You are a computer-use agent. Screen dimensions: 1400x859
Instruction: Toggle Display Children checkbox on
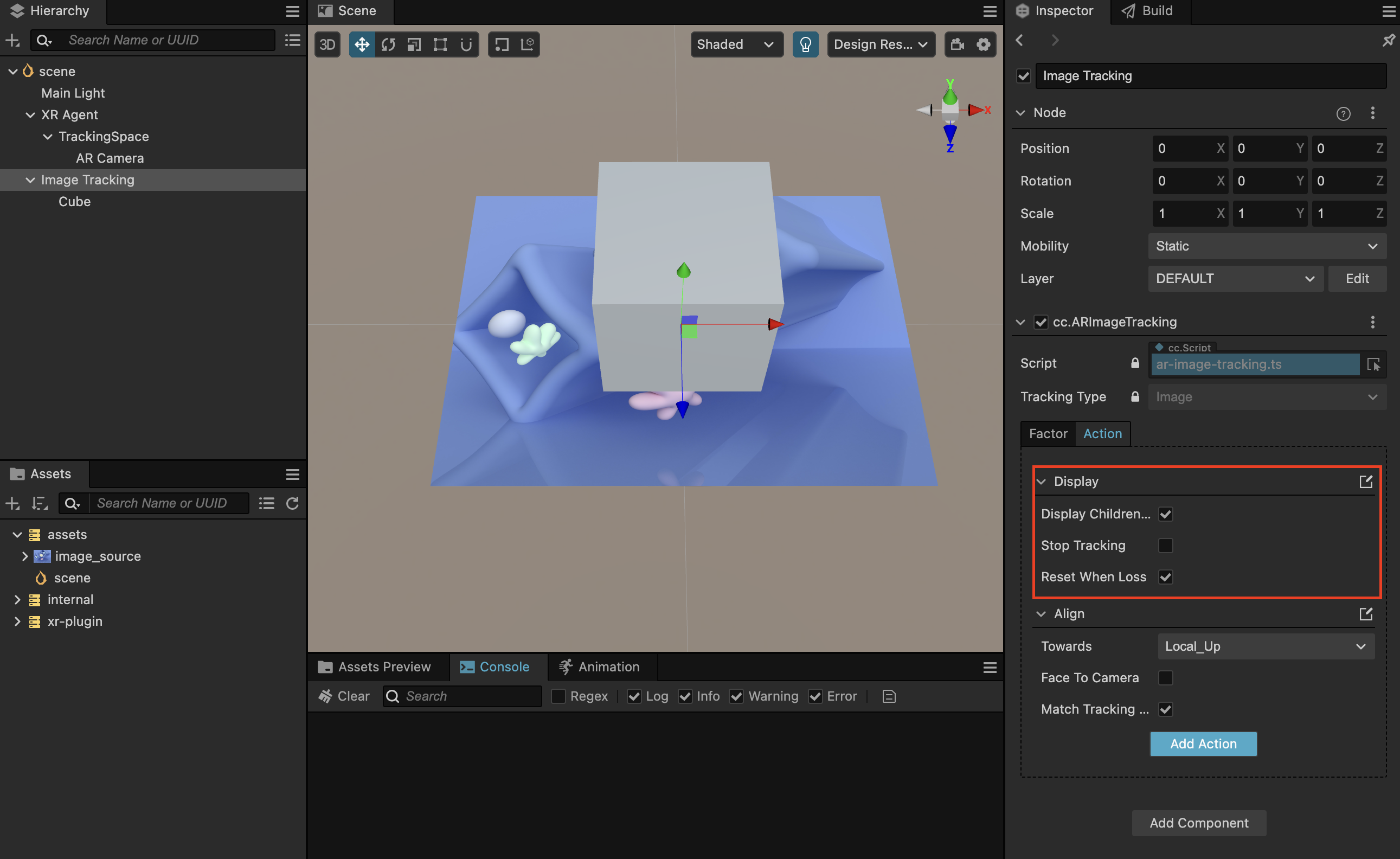tap(1165, 513)
